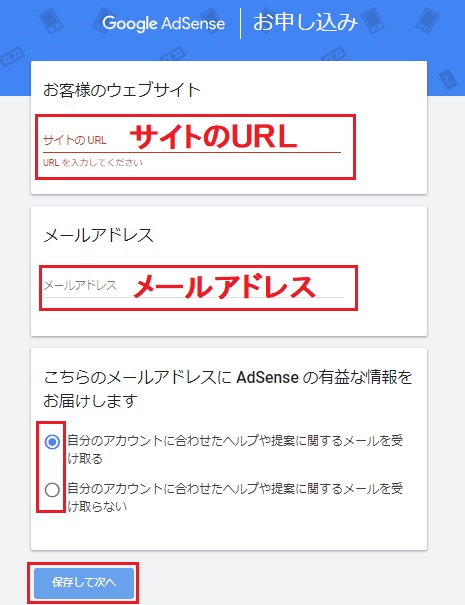465x605 pixels.
Task: Click the サイトの URL input field
Action: tap(192, 140)
